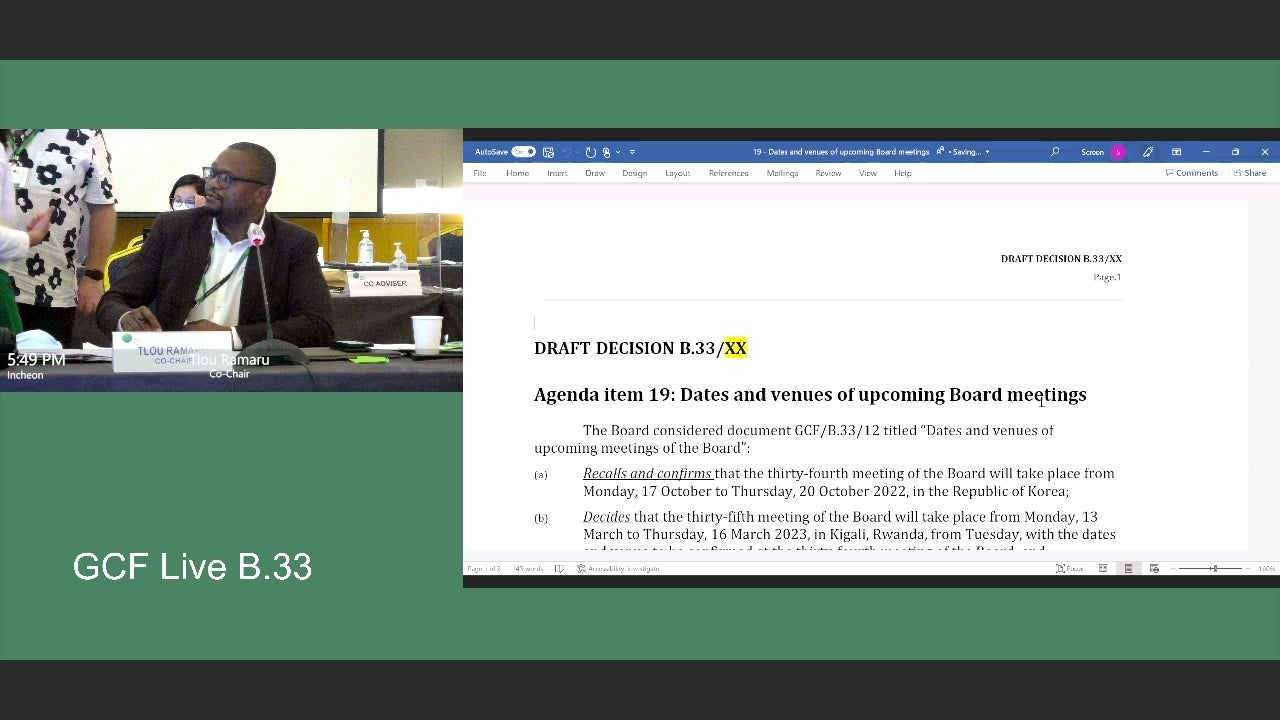This screenshot has height=720, width=1280.
Task: Switch to Read Mode view icon
Action: (1103, 568)
